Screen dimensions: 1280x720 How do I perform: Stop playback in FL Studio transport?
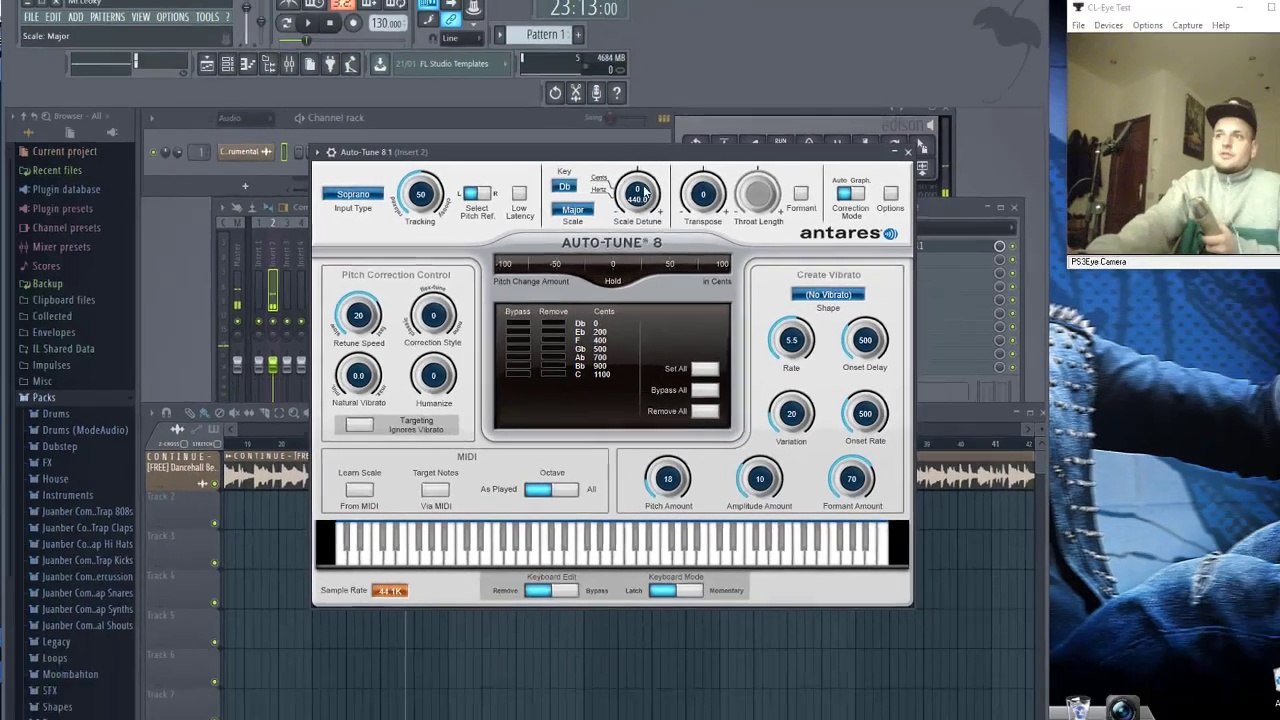[330, 23]
